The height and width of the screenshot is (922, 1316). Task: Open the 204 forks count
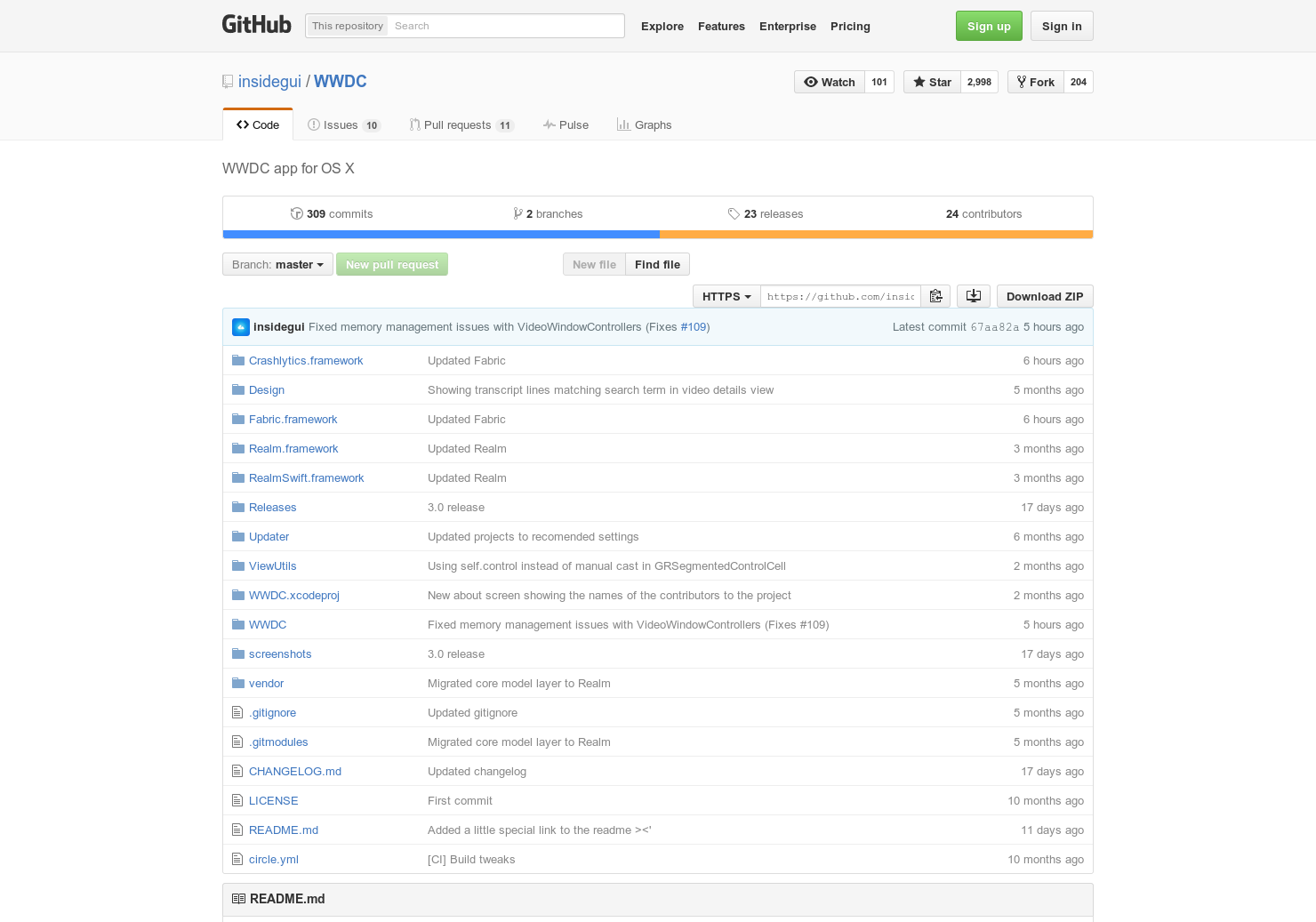point(1079,82)
